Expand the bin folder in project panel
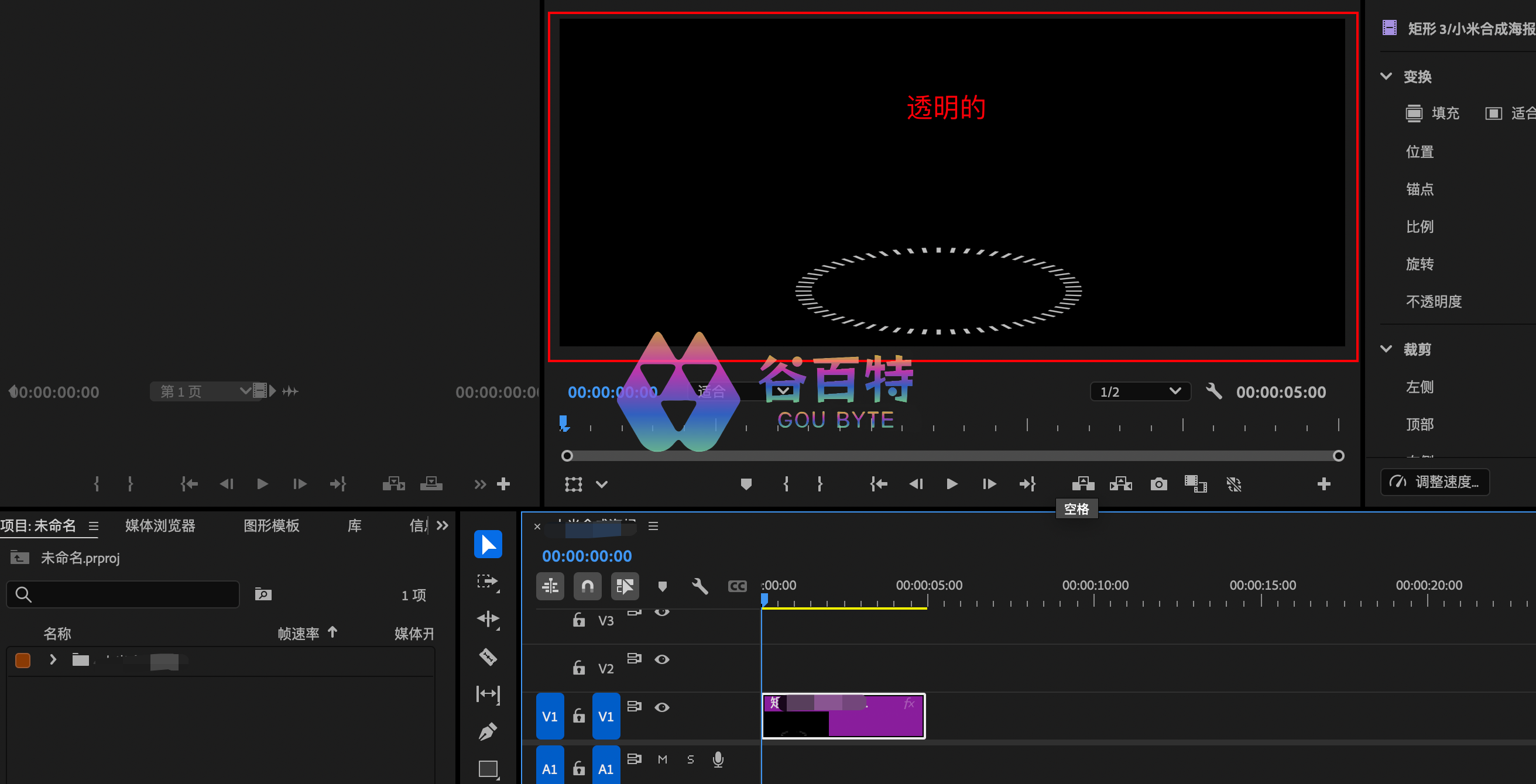Screen dimensions: 1536x784 tap(53, 659)
